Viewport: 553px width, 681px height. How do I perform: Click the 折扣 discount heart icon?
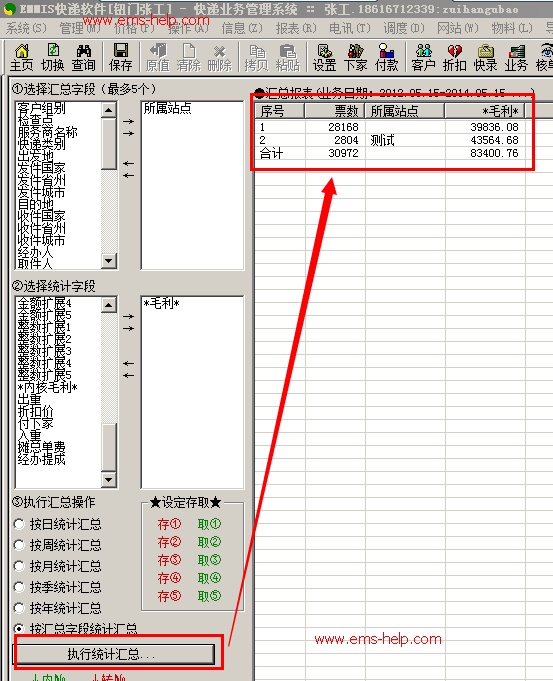point(454,57)
